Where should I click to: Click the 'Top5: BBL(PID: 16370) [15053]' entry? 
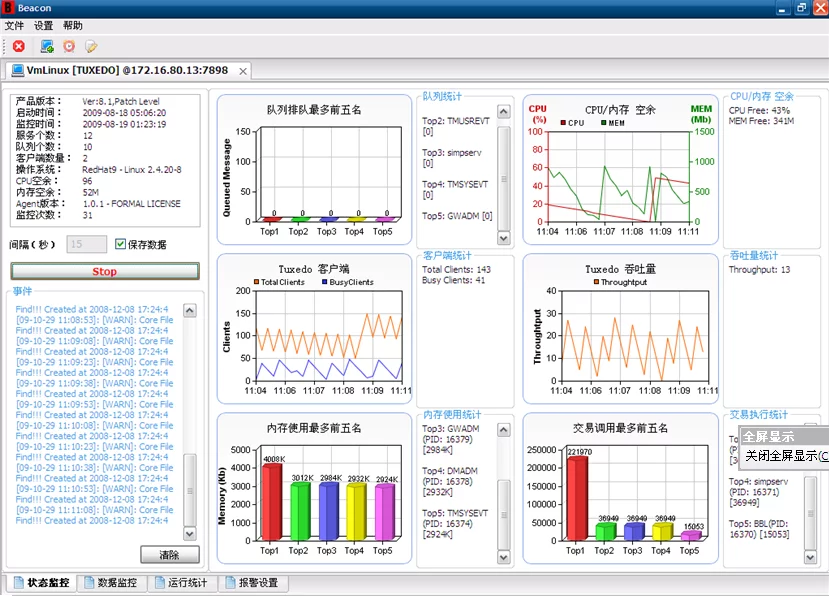point(759,529)
